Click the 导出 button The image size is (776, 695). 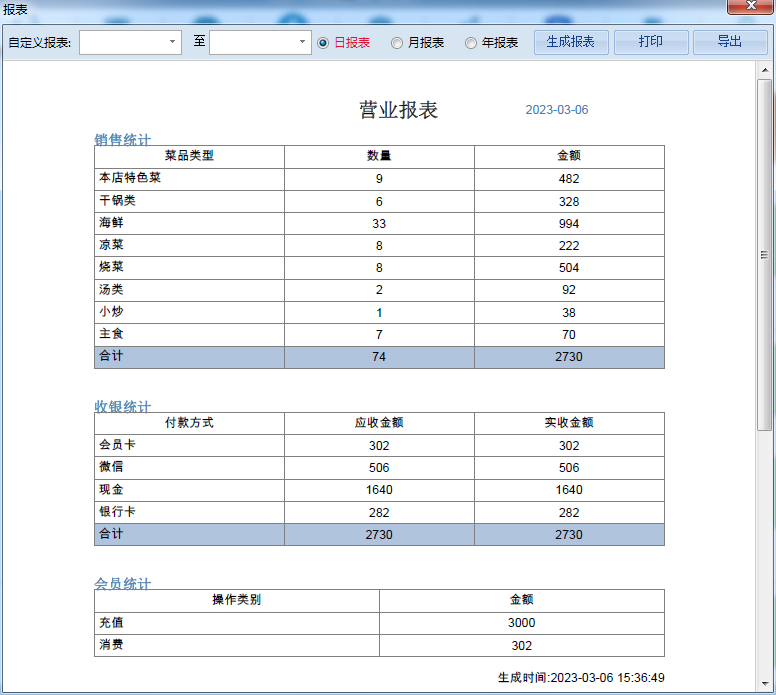click(x=729, y=42)
